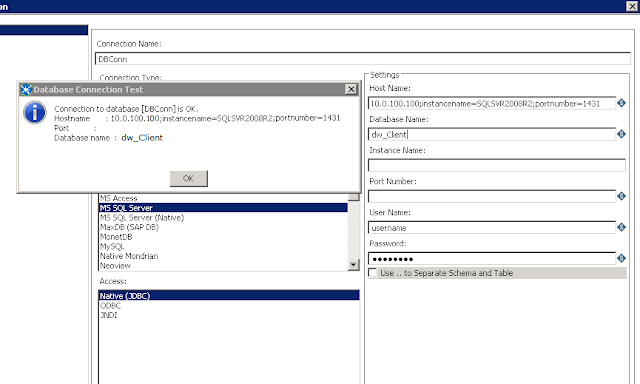Insert variable icon beside Host Name field
The height and width of the screenshot is (384, 640).
621,103
